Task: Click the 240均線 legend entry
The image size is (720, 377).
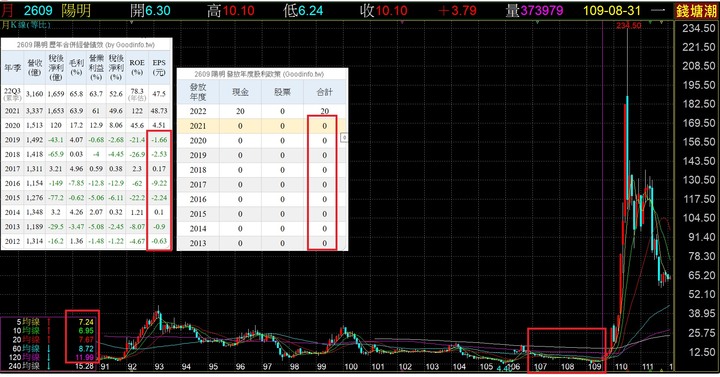Action: tap(24, 366)
